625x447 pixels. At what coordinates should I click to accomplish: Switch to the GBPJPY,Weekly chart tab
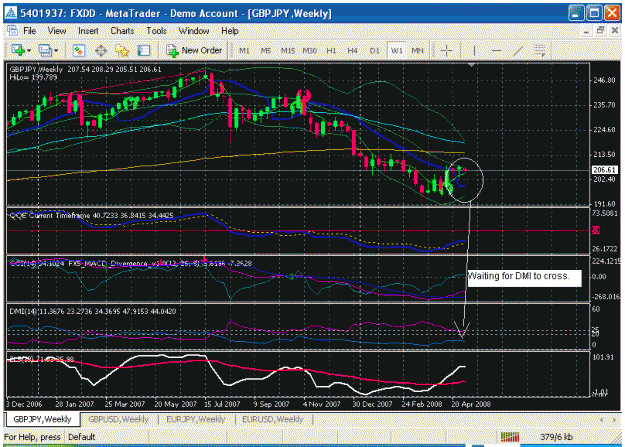click(42, 419)
